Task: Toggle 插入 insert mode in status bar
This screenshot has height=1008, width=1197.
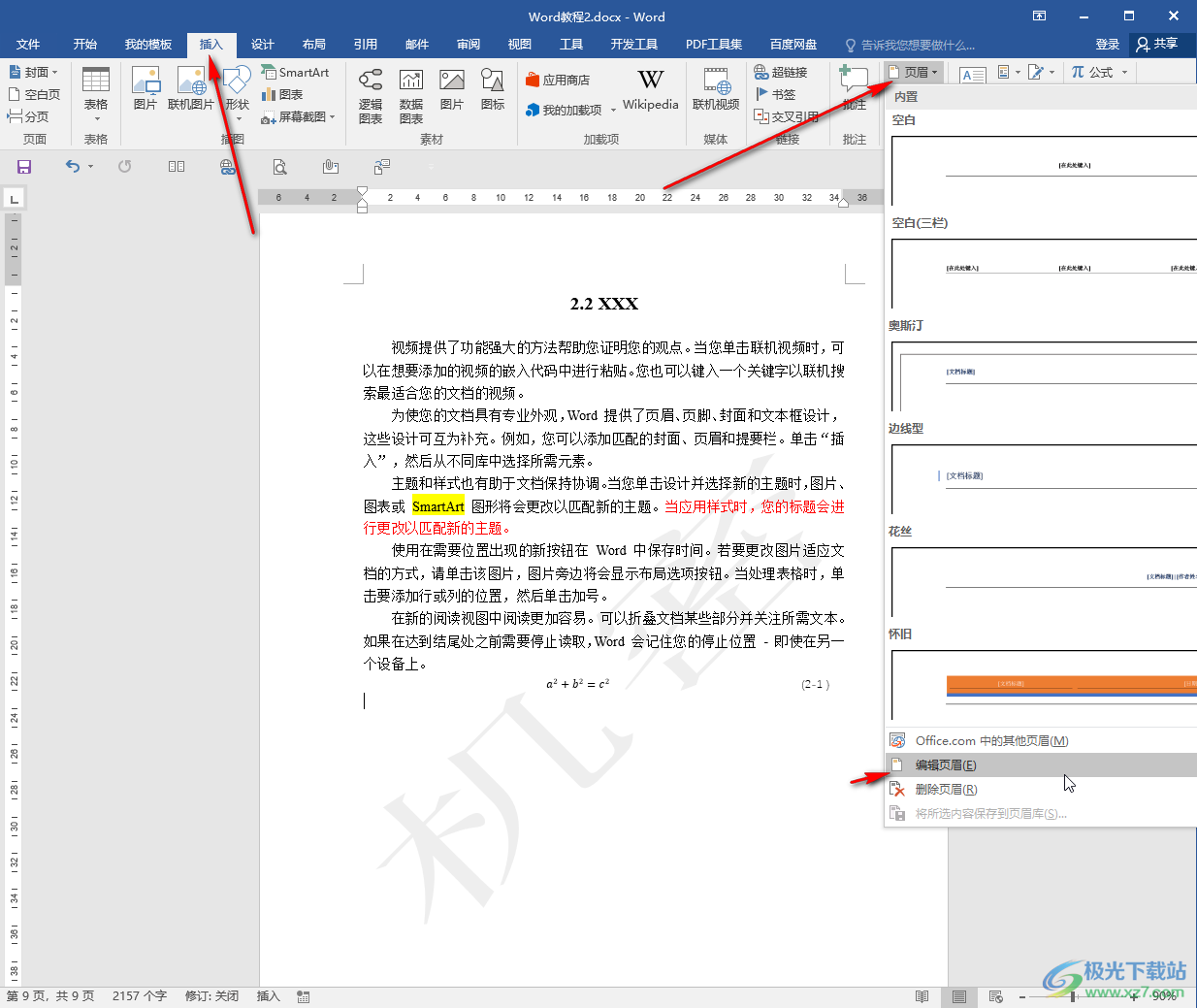Action: click(x=268, y=996)
